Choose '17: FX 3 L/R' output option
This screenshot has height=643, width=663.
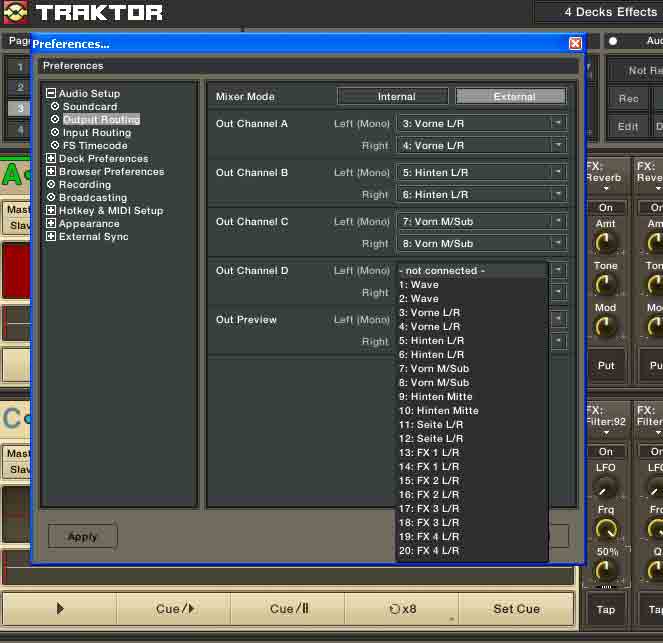(x=472, y=509)
